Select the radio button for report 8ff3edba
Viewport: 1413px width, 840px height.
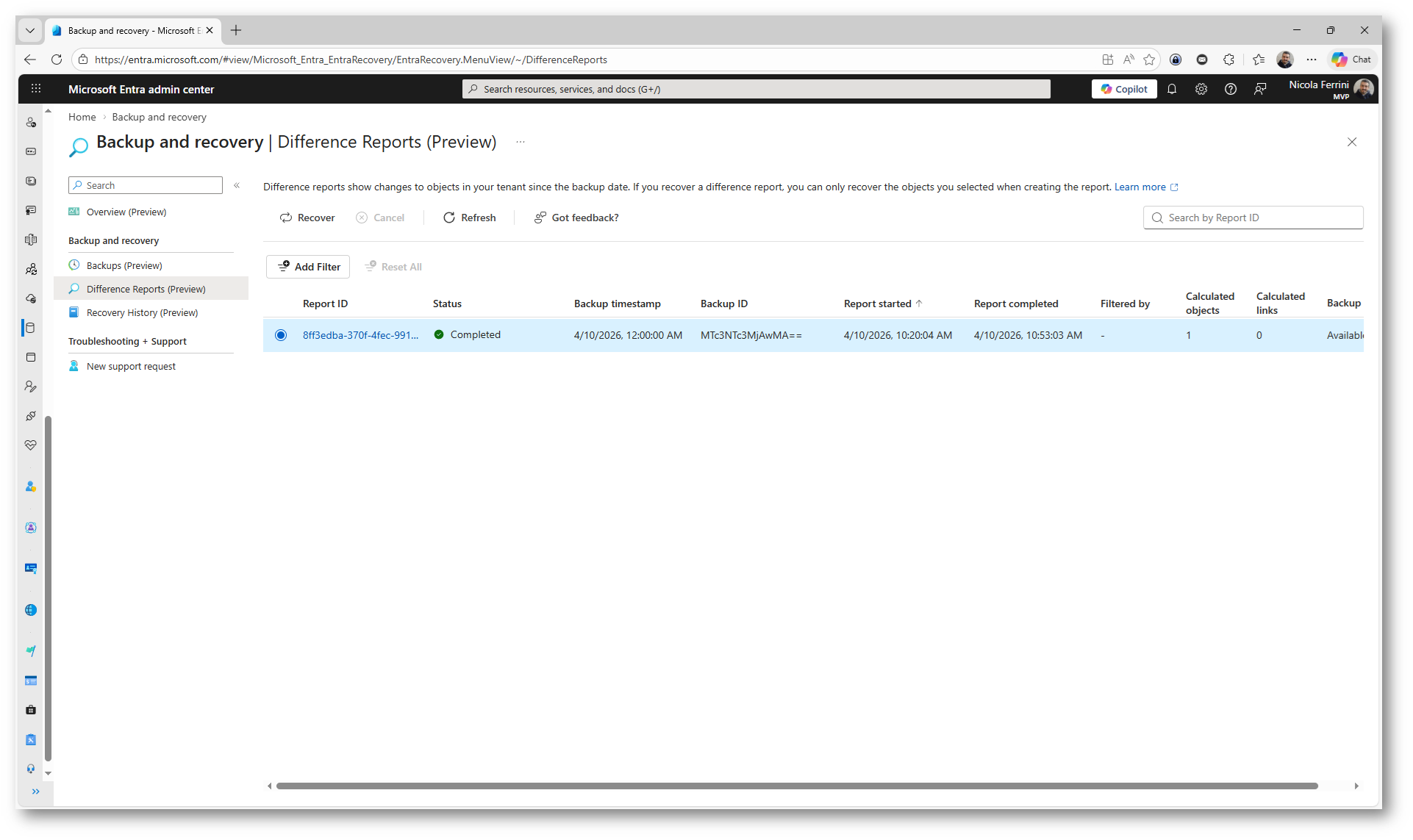(x=281, y=335)
